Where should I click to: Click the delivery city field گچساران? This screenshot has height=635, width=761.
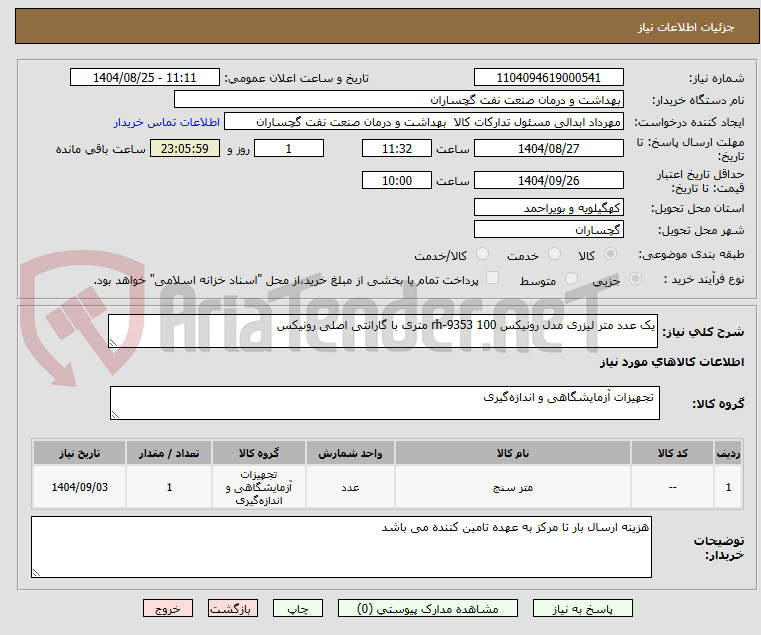[548, 230]
